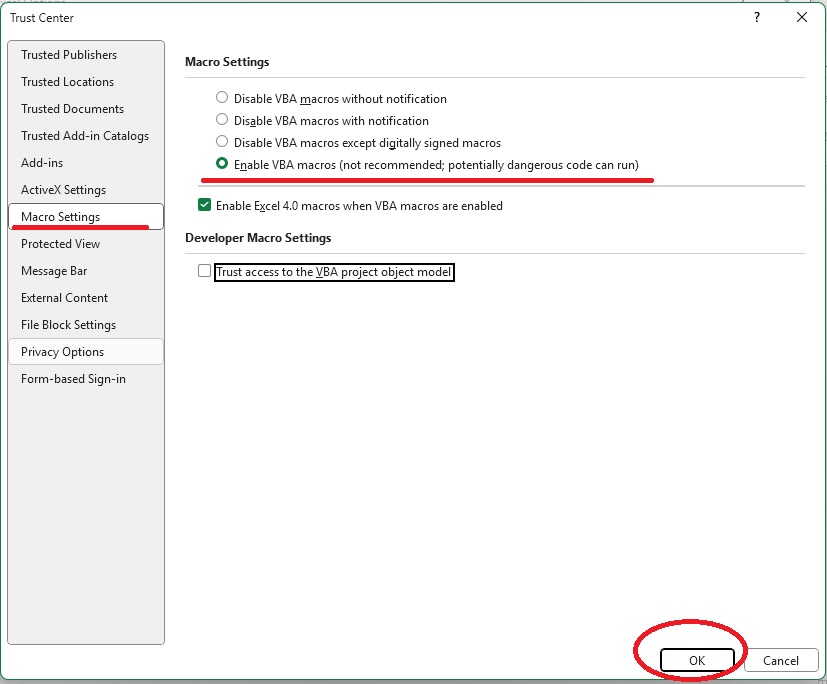Uncheck Enable Excel 4.0 macros checkbox
Image resolution: width=827 pixels, height=684 pixels.
(205, 205)
